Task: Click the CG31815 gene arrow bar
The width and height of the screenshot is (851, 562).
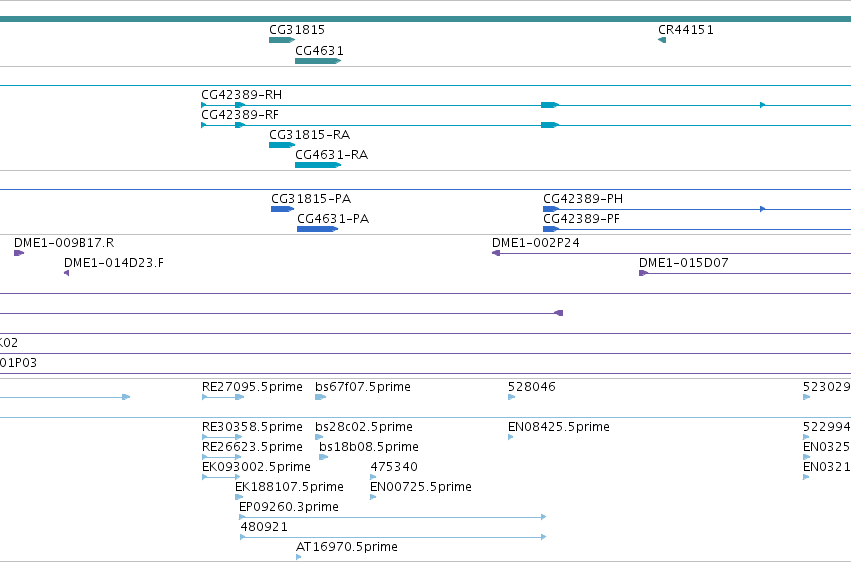Action: coord(282,40)
